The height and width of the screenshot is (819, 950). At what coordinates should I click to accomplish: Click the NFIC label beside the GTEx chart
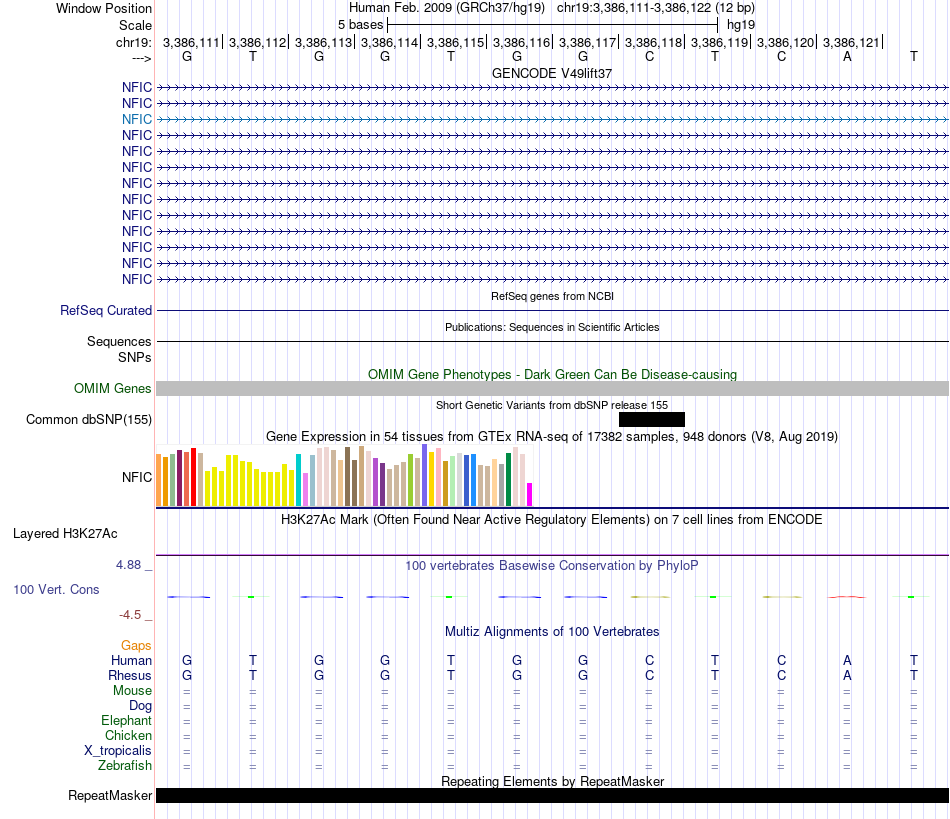coord(136,477)
